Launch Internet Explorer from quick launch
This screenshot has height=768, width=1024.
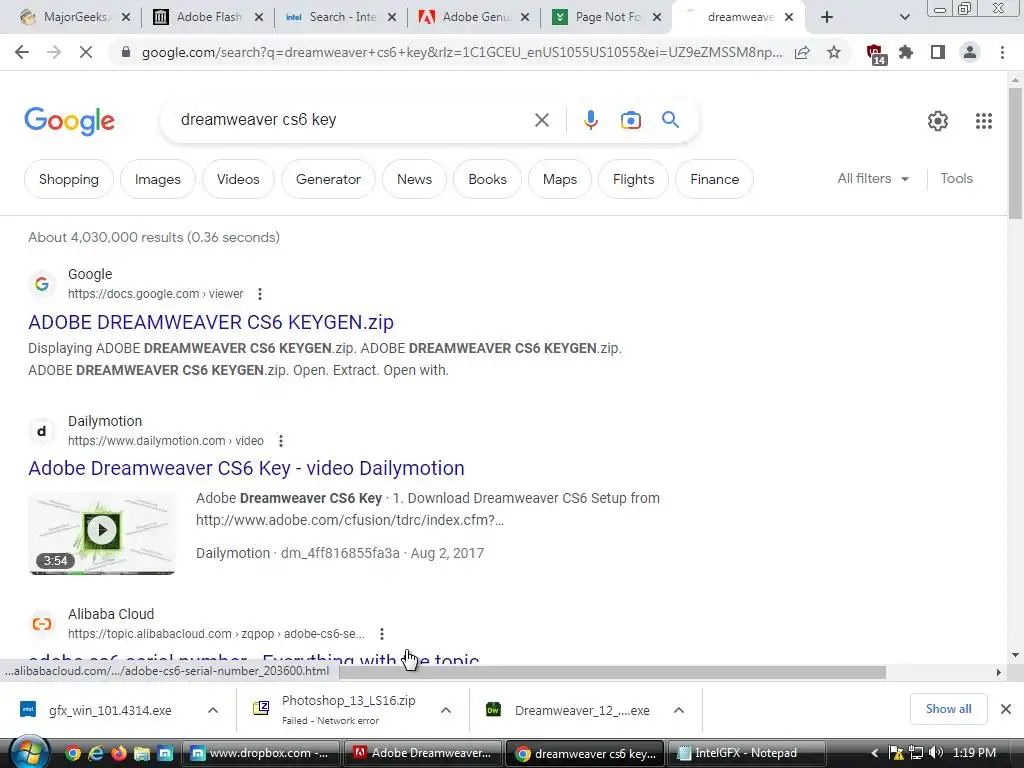pyautogui.click(x=96, y=754)
